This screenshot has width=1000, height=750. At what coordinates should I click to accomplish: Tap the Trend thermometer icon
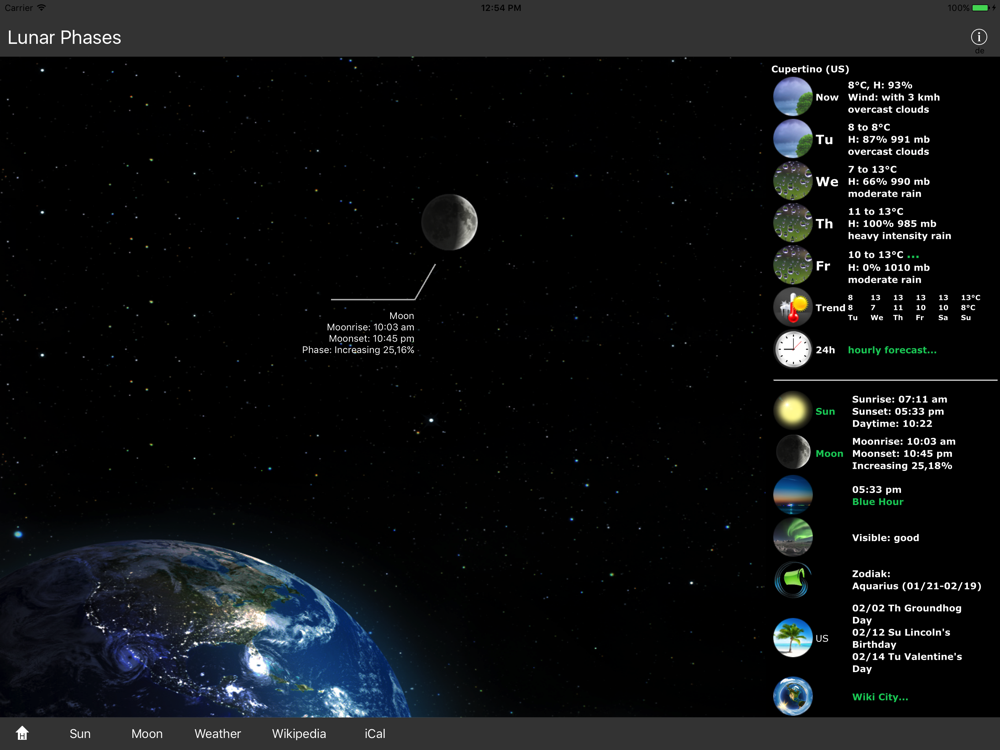click(793, 307)
